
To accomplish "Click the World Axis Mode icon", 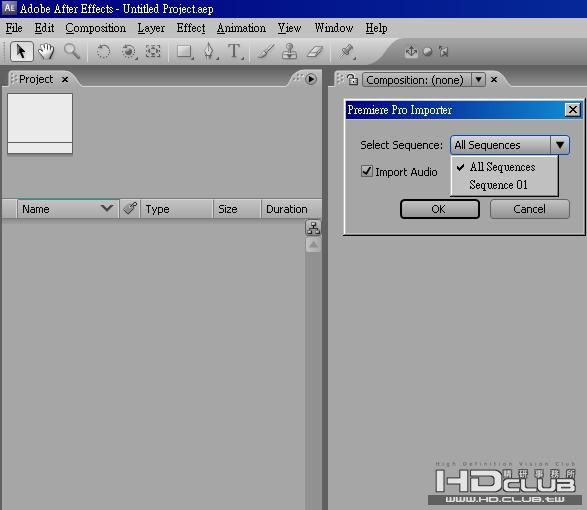I will pos(427,52).
